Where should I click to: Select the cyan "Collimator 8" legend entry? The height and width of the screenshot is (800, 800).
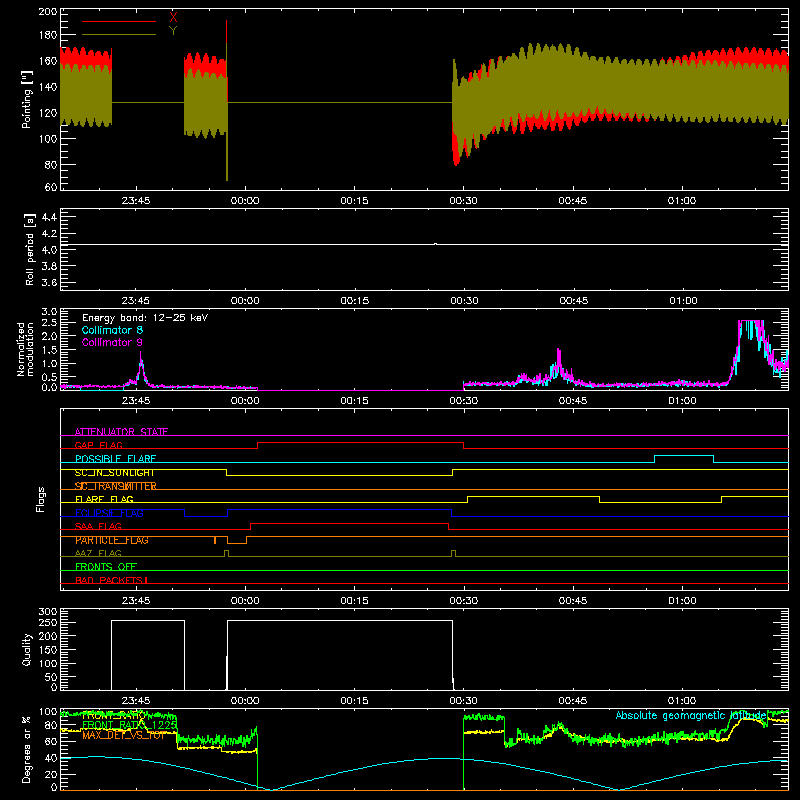[x=112, y=330]
